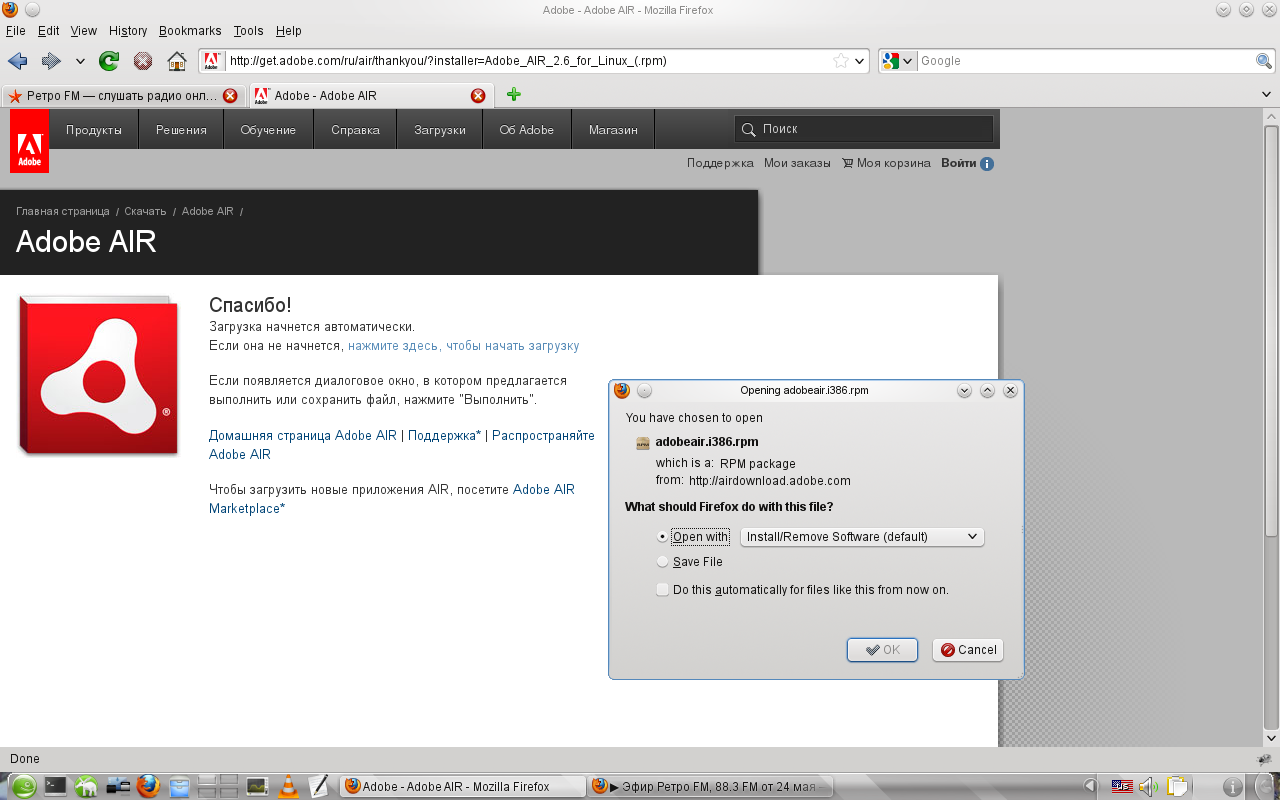This screenshot has width=1280, height=800.
Task: Open the list all tabs dropdown
Action: [1267, 94]
